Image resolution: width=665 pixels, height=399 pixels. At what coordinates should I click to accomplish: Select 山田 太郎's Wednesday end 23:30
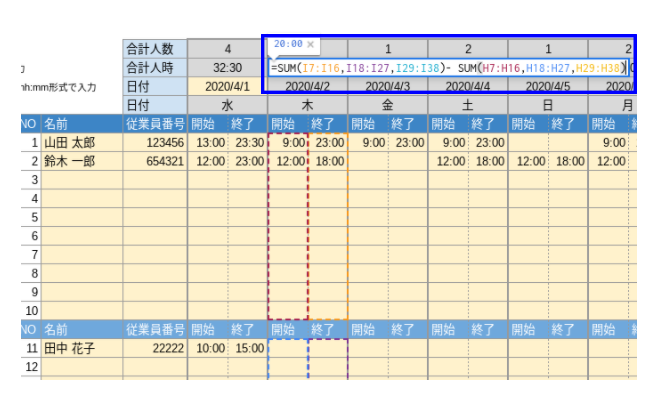coord(248,142)
